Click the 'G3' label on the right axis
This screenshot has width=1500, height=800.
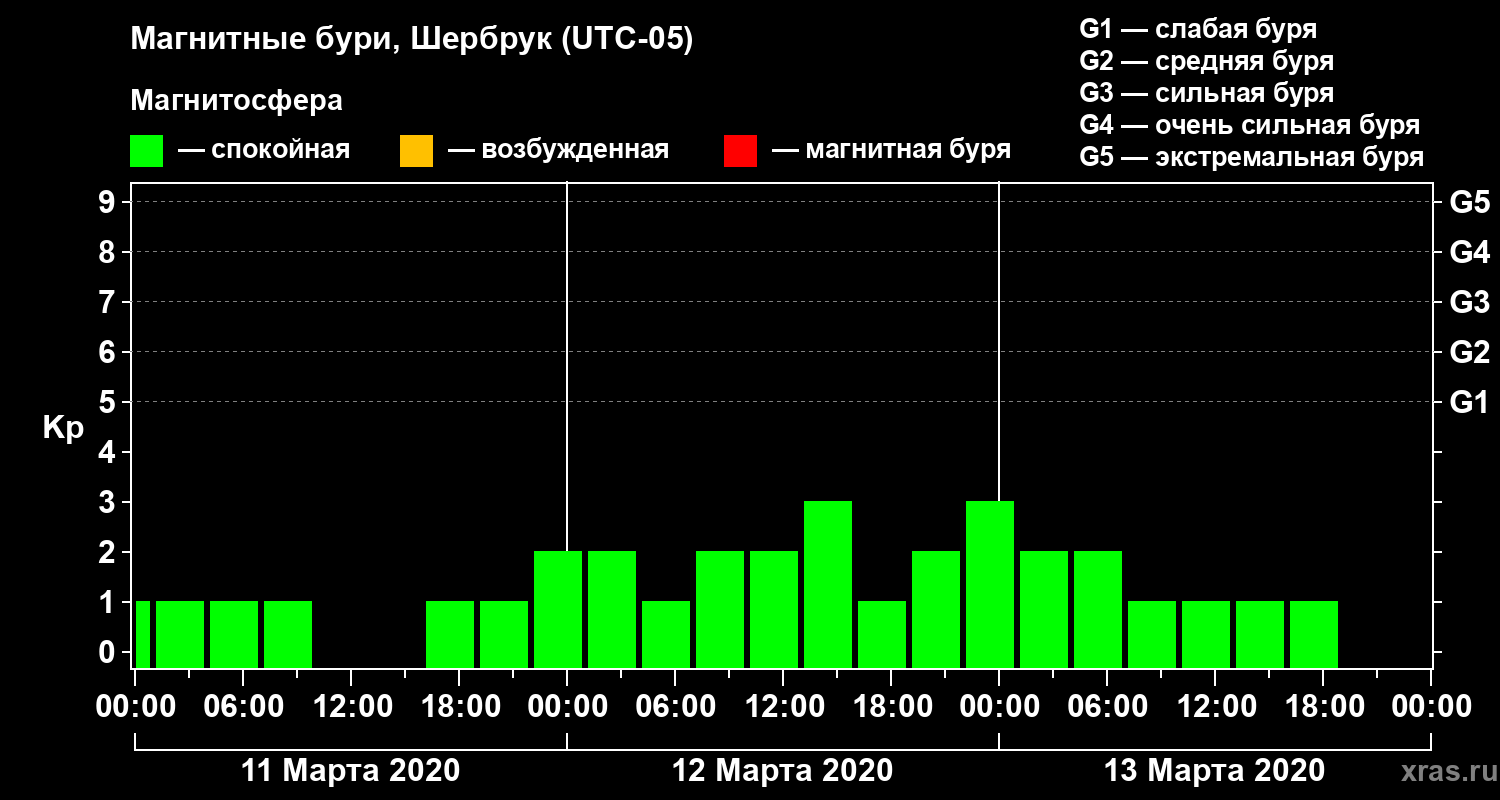1469,302
